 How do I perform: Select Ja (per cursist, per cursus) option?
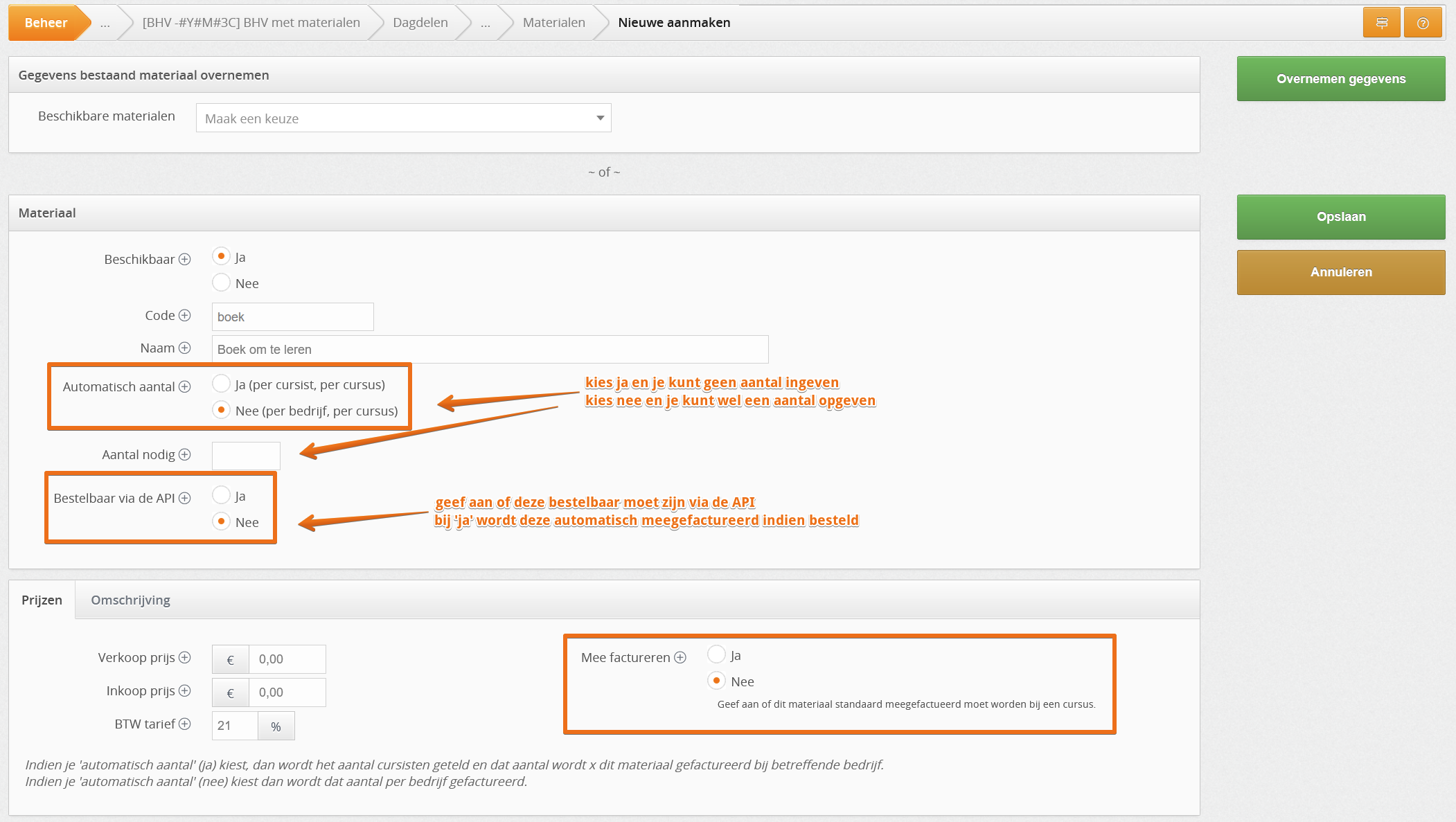click(x=221, y=384)
